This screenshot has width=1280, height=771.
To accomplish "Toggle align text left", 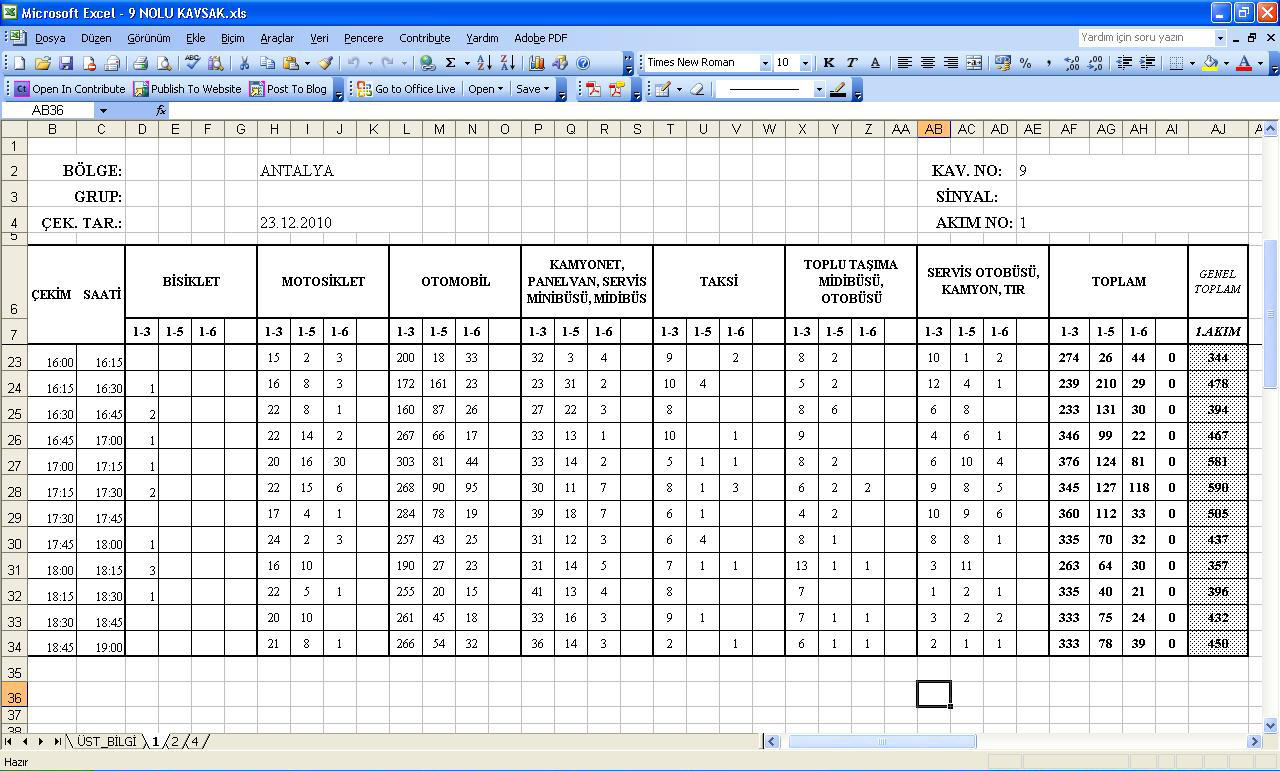I will tap(904, 63).
